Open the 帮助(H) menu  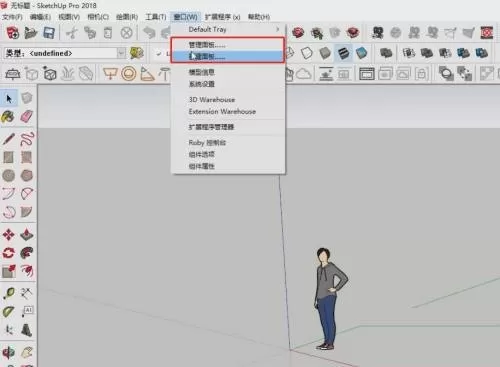259,17
